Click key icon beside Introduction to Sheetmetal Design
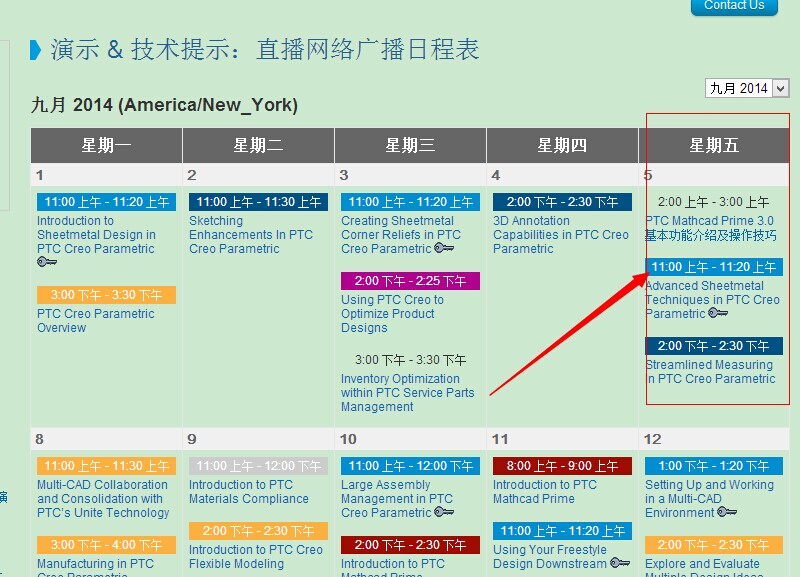This screenshot has width=800, height=577. click(x=47, y=262)
